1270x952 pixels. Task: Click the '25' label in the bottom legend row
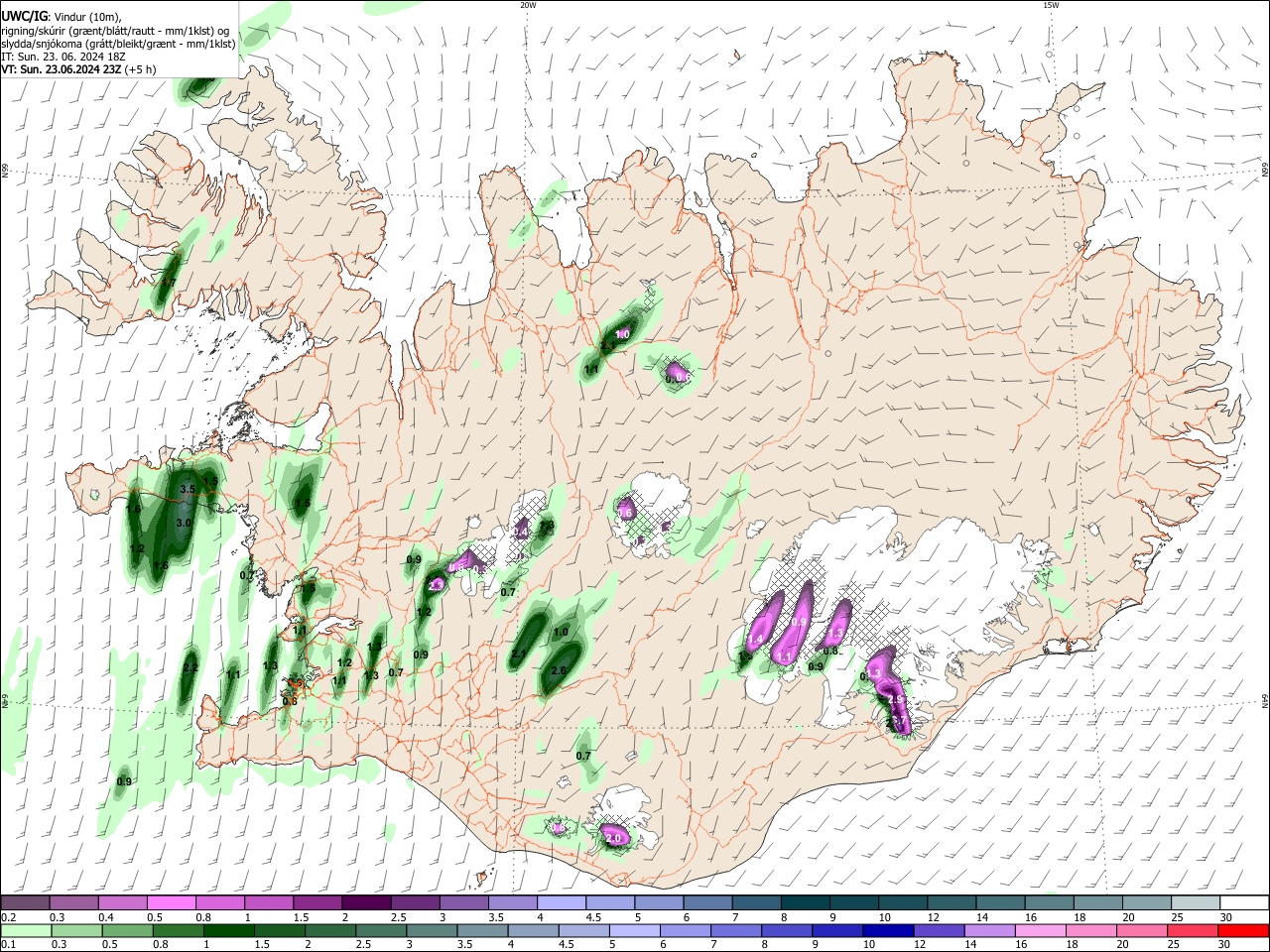pyautogui.click(x=1176, y=946)
